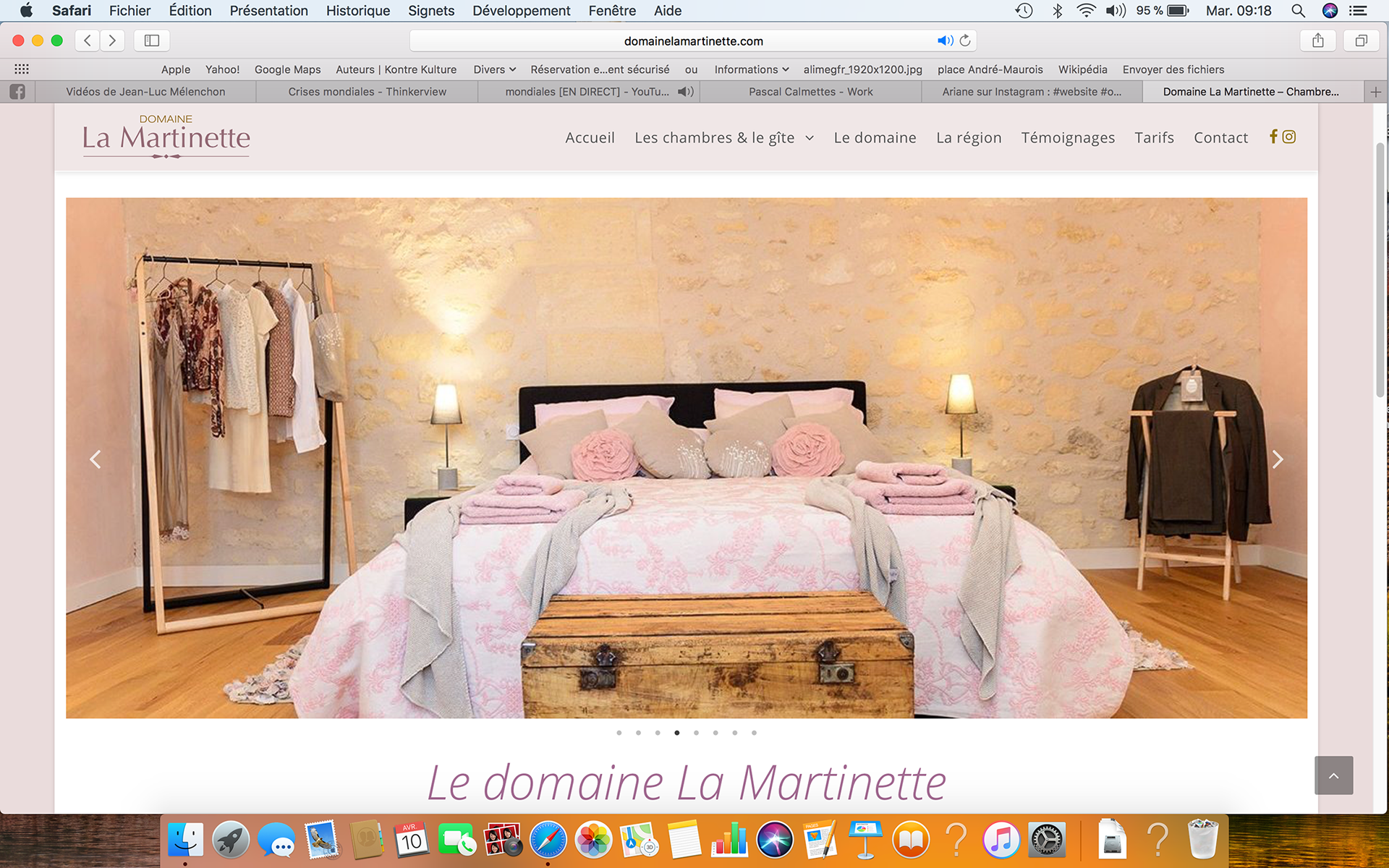Mute audio via address bar speaker icon
This screenshot has height=868, width=1389.
point(944,41)
